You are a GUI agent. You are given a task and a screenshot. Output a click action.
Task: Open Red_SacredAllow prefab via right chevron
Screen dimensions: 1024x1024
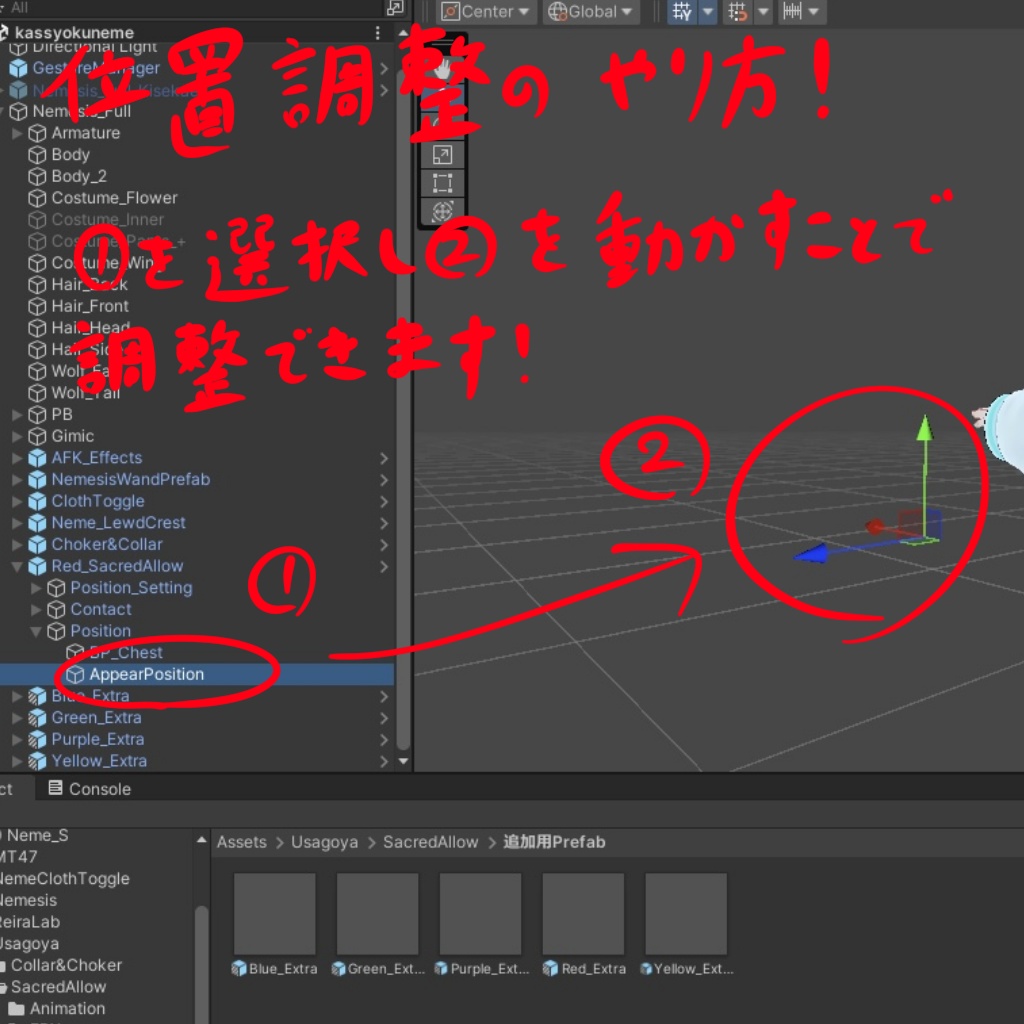pyautogui.click(x=384, y=567)
